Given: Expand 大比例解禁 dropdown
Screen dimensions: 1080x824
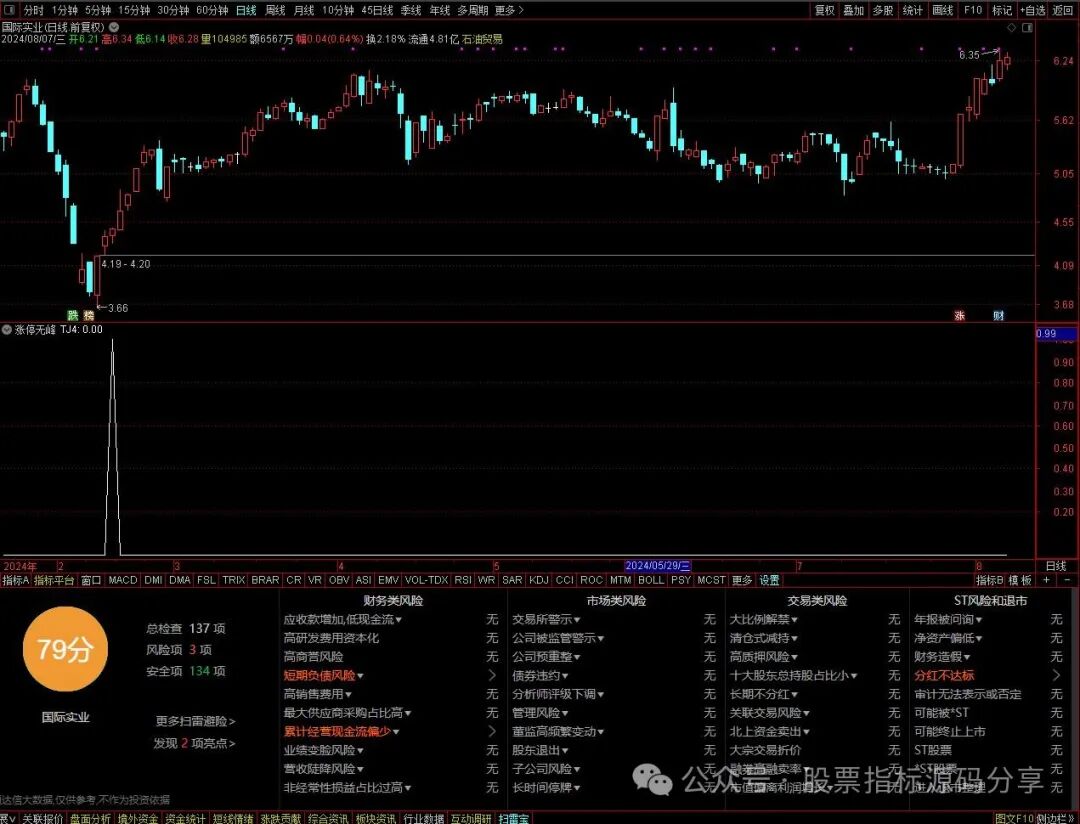Looking at the screenshot, I should coord(795,620).
